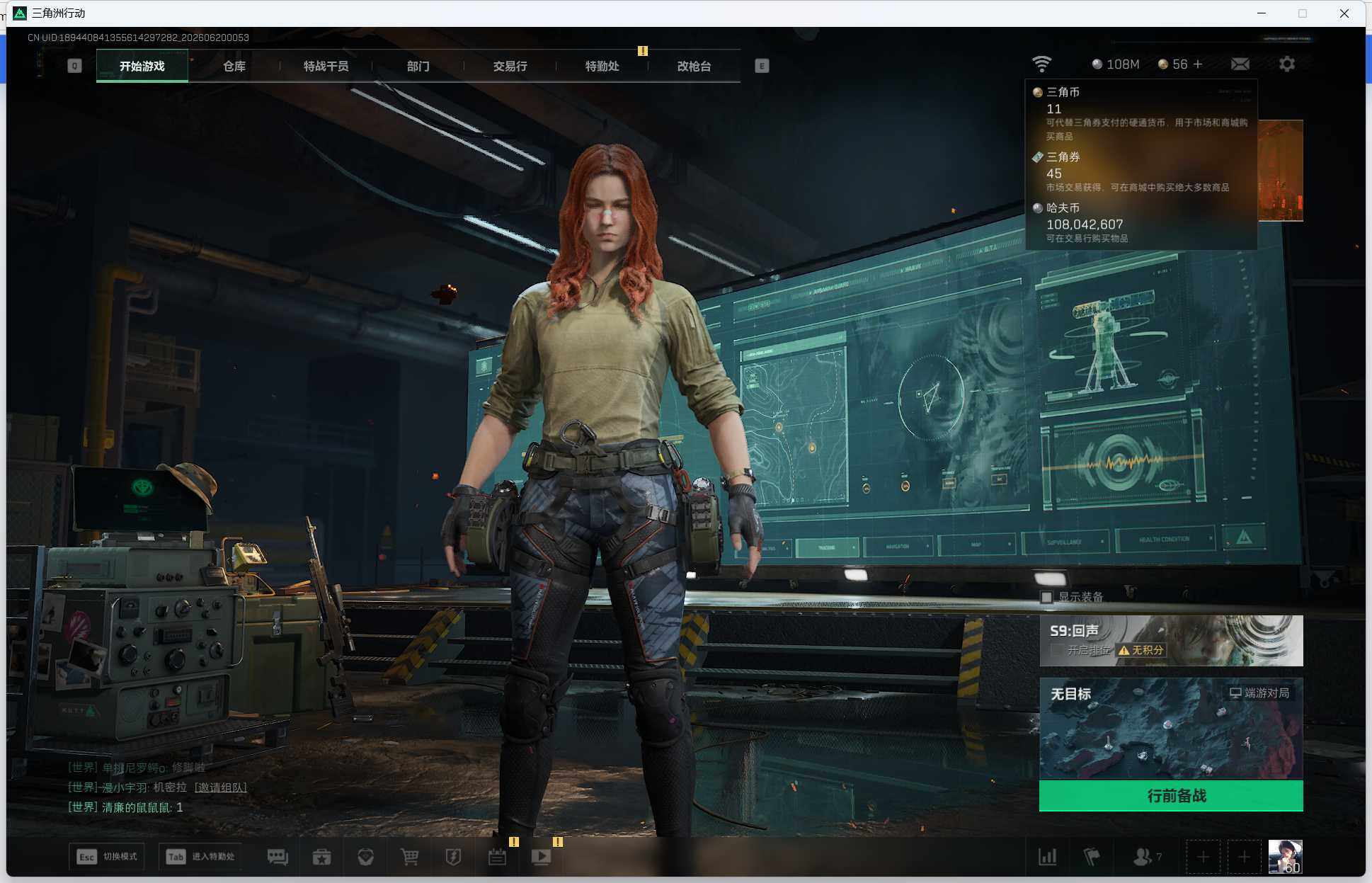Click the 108,042,607 balance value
The width and height of the screenshot is (1372, 883).
click(x=1085, y=224)
